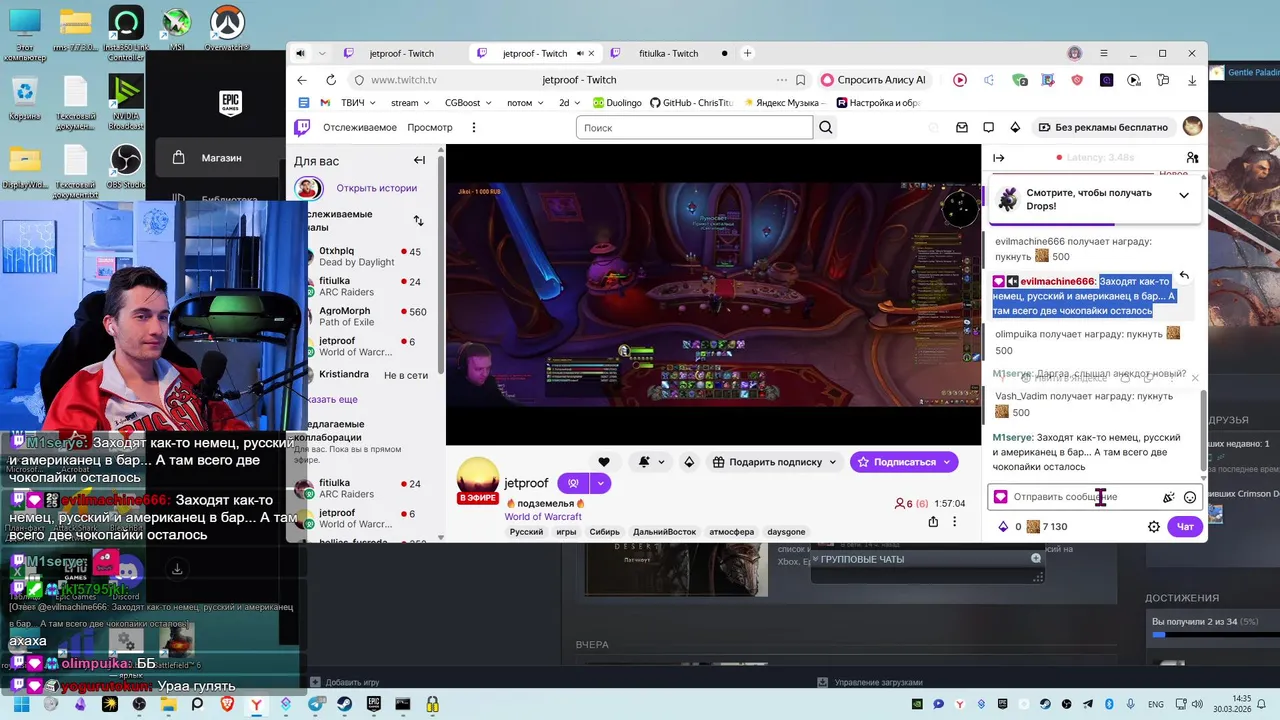Open GitHub - ChrisTitu bookmark

coord(692,102)
